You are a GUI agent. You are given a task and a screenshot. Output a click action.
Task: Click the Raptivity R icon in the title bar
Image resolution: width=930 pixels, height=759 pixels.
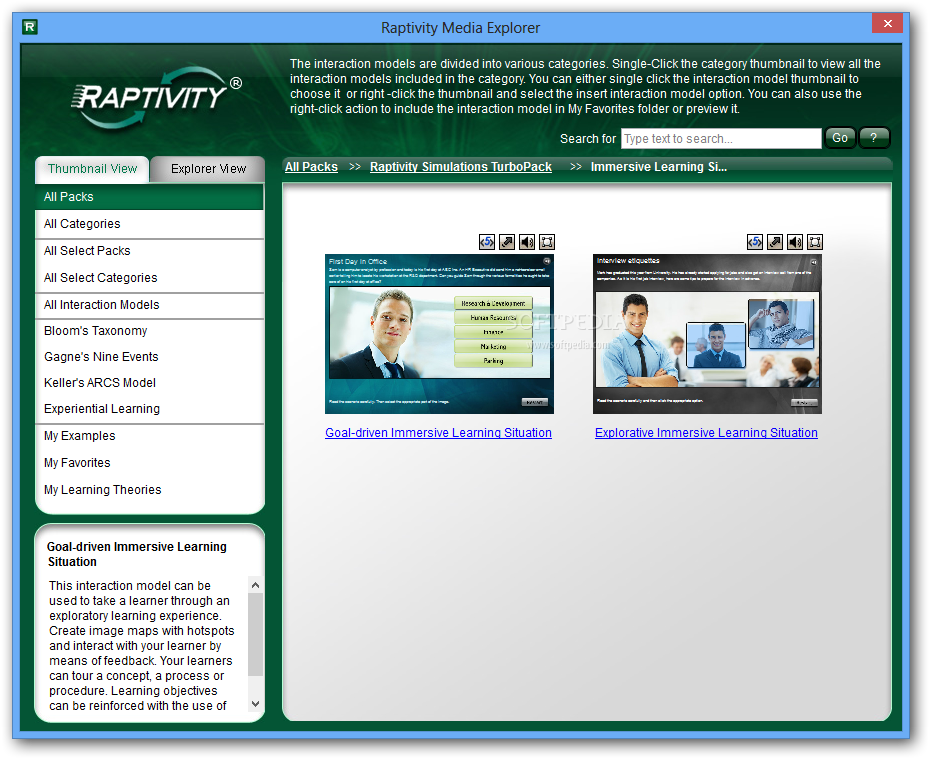pyautogui.click(x=30, y=27)
